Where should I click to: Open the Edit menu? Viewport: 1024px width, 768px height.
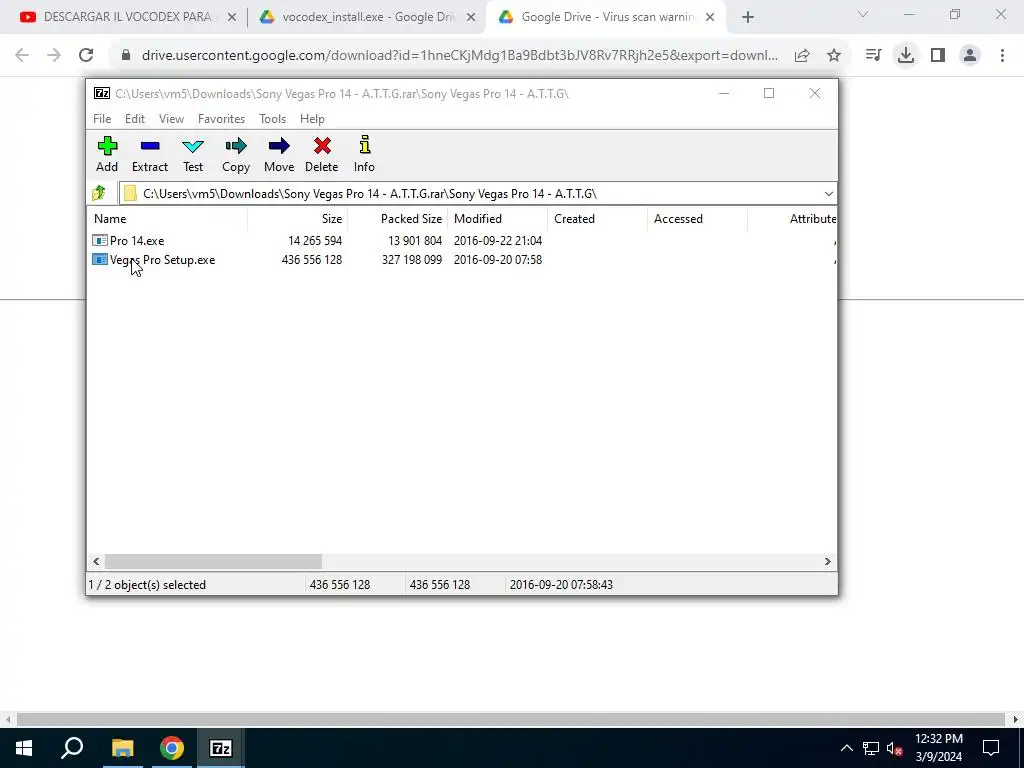(135, 119)
